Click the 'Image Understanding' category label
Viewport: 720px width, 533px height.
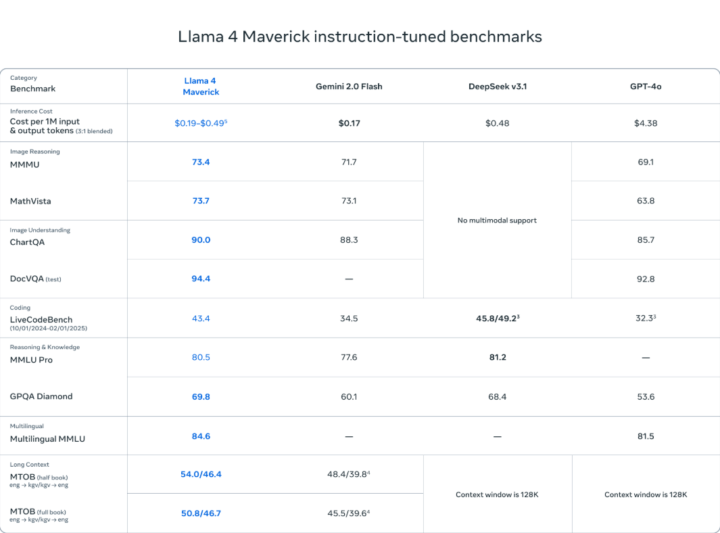point(40,230)
